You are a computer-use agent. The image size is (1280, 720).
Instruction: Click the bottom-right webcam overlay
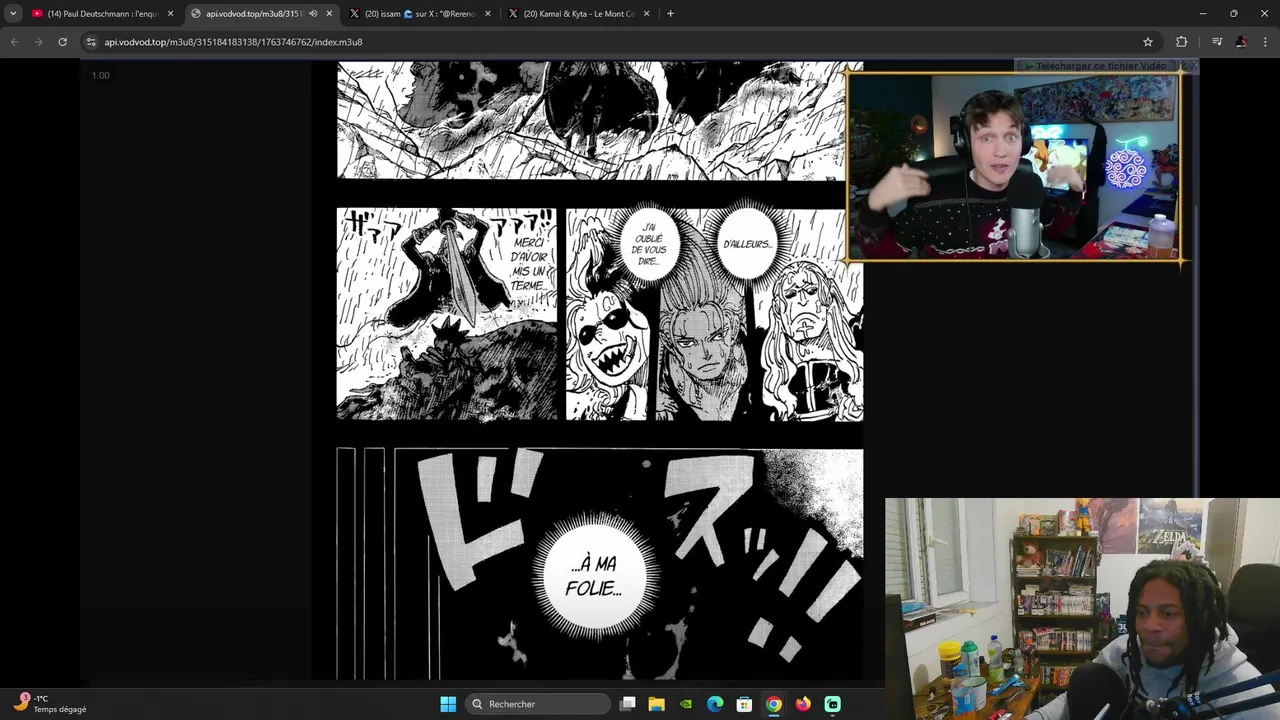(1082, 608)
